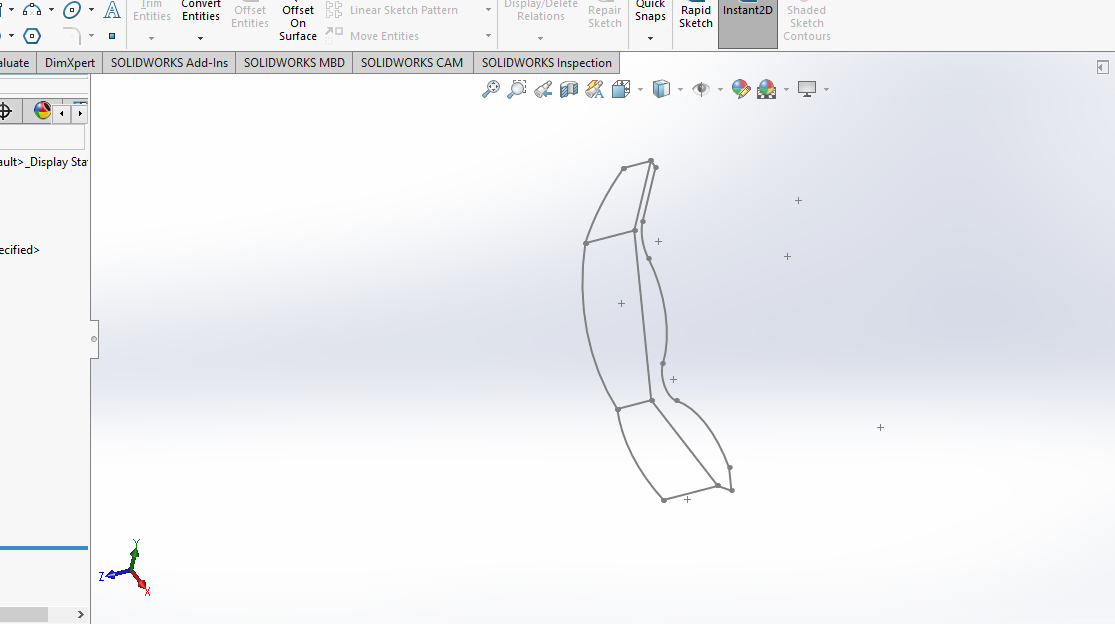
Task: Open View Orientation dropdown arrow
Action: pyautogui.click(x=641, y=90)
